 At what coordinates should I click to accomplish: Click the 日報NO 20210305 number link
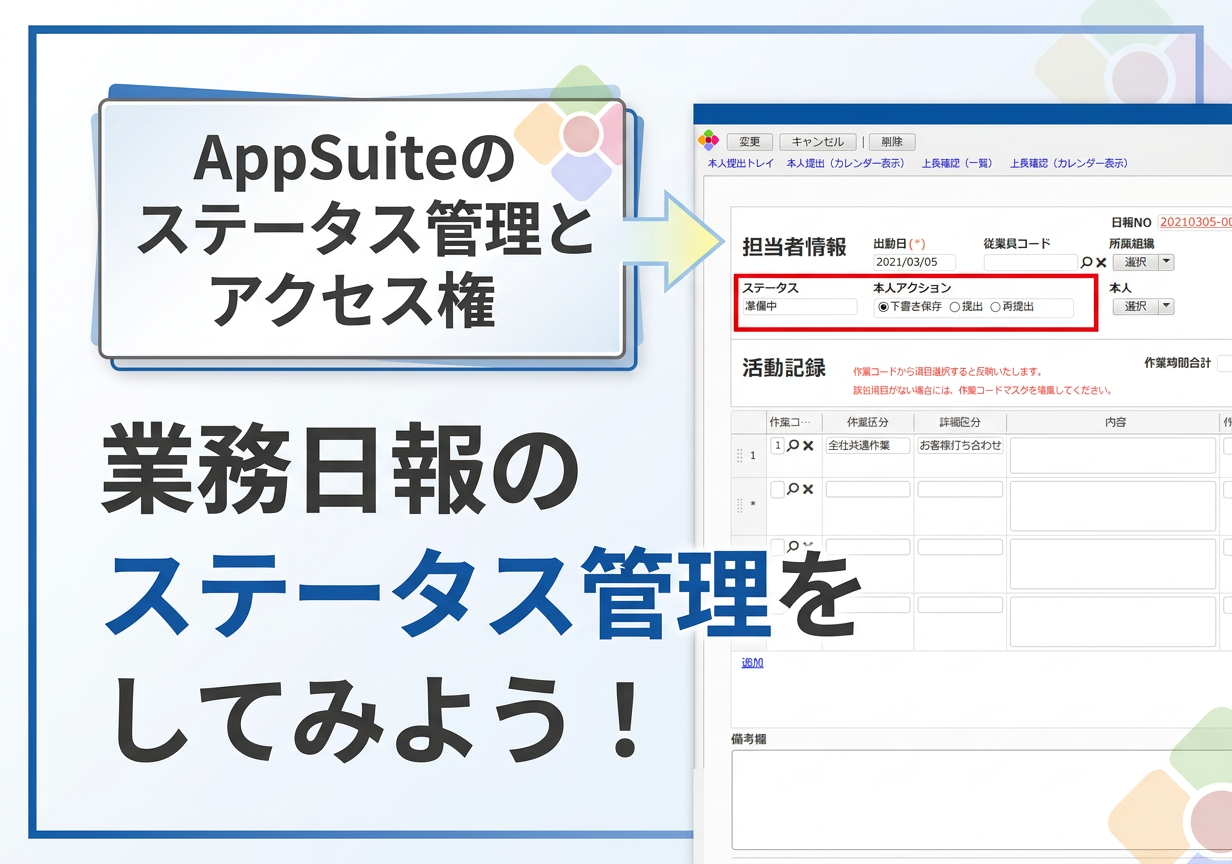[1195, 222]
